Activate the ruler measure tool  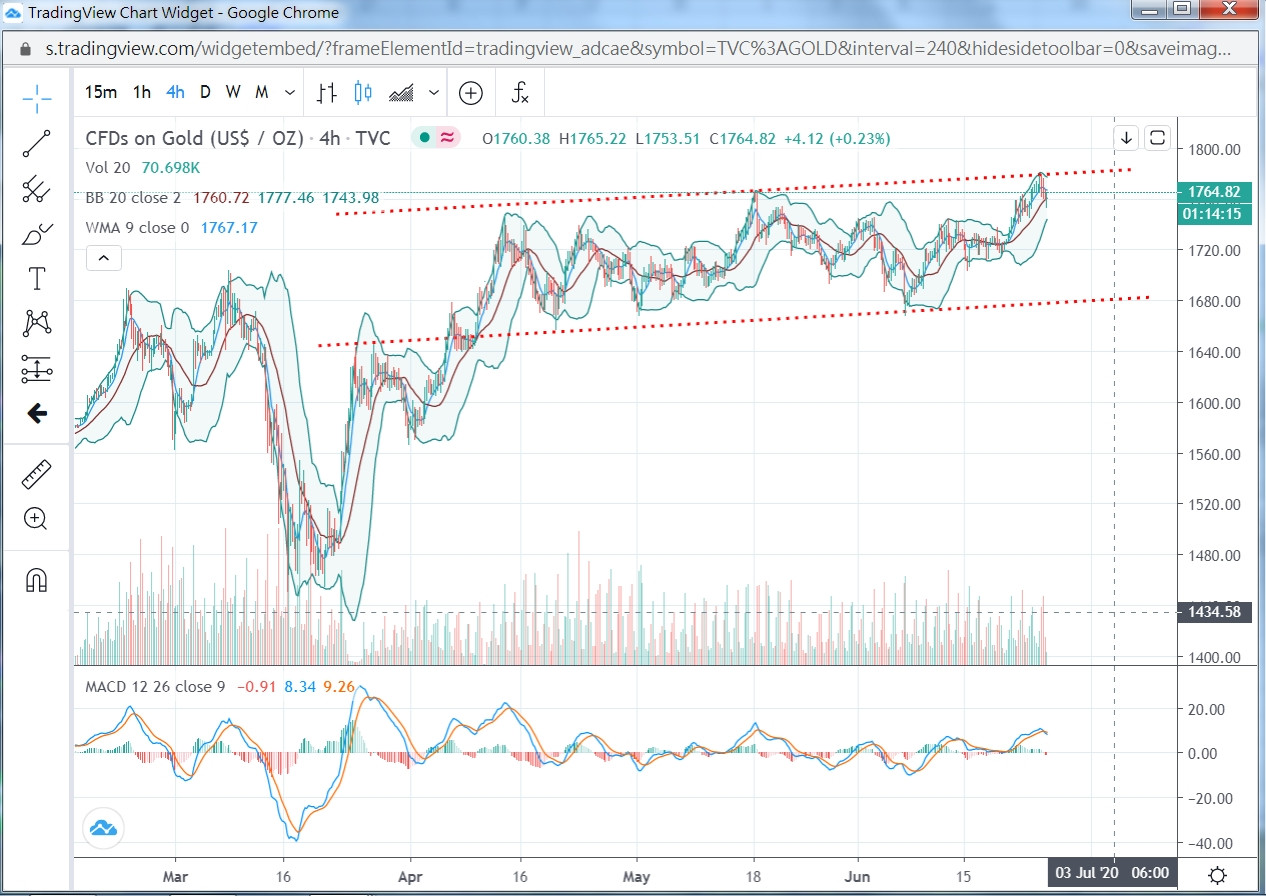(37, 474)
